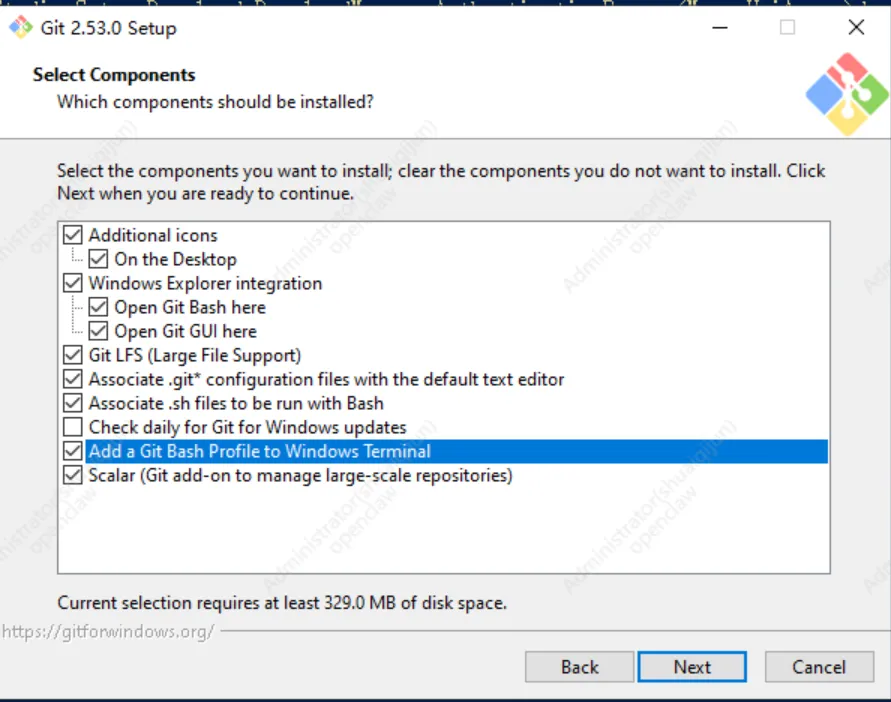The width and height of the screenshot is (891, 702).
Task: Disable Windows Explorer integration
Action: (73, 283)
